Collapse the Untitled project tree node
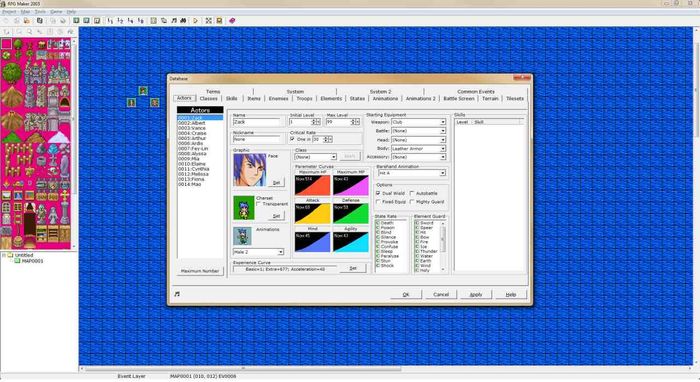Image resolution: width=700 pixels, height=382 pixels. 4,255
